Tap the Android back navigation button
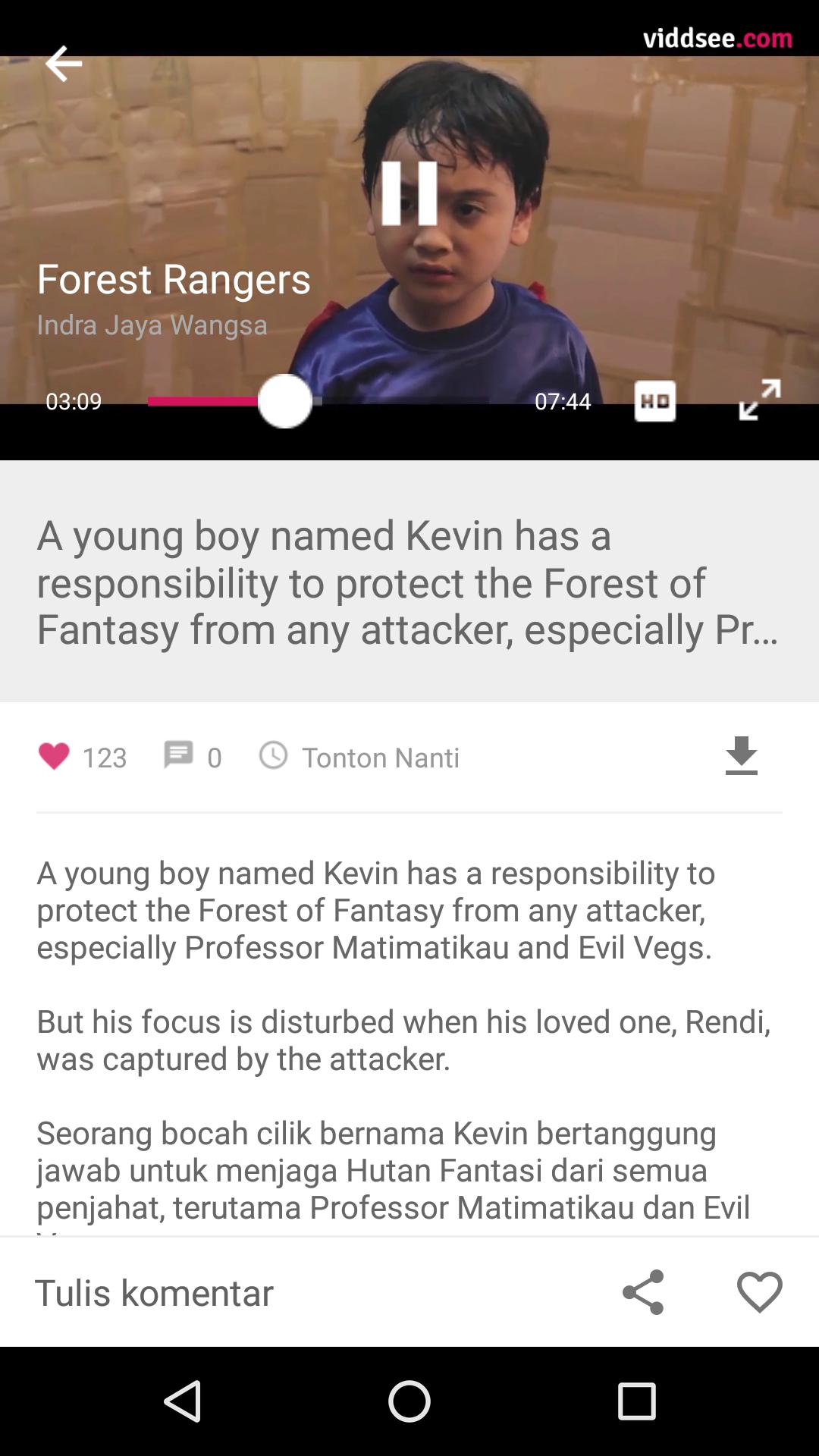This screenshot has width=819, height=1456. (x=183, y=1401)
